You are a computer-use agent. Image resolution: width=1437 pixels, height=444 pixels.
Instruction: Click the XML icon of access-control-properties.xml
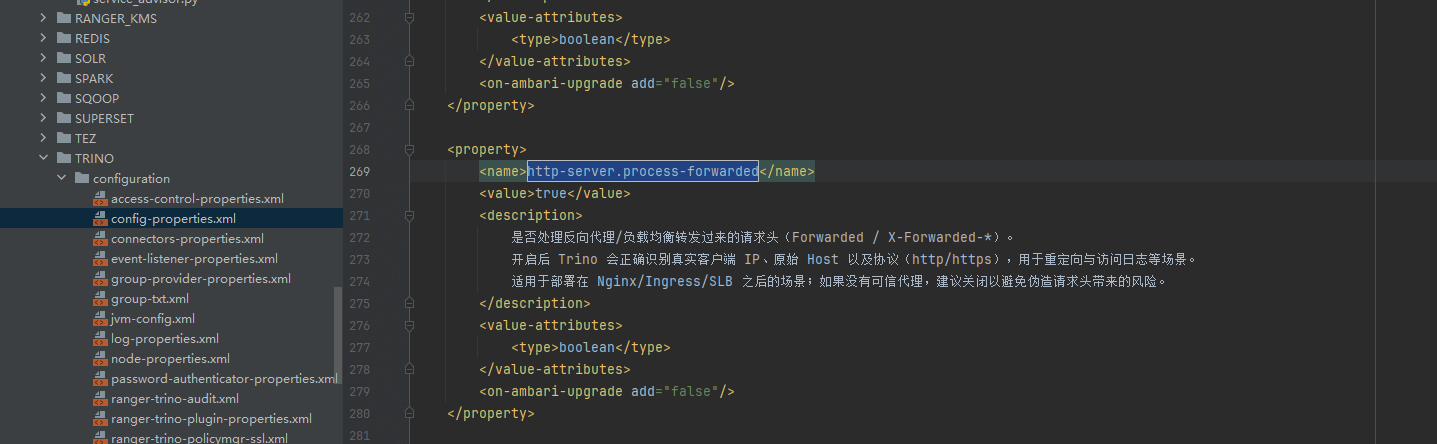100,198
